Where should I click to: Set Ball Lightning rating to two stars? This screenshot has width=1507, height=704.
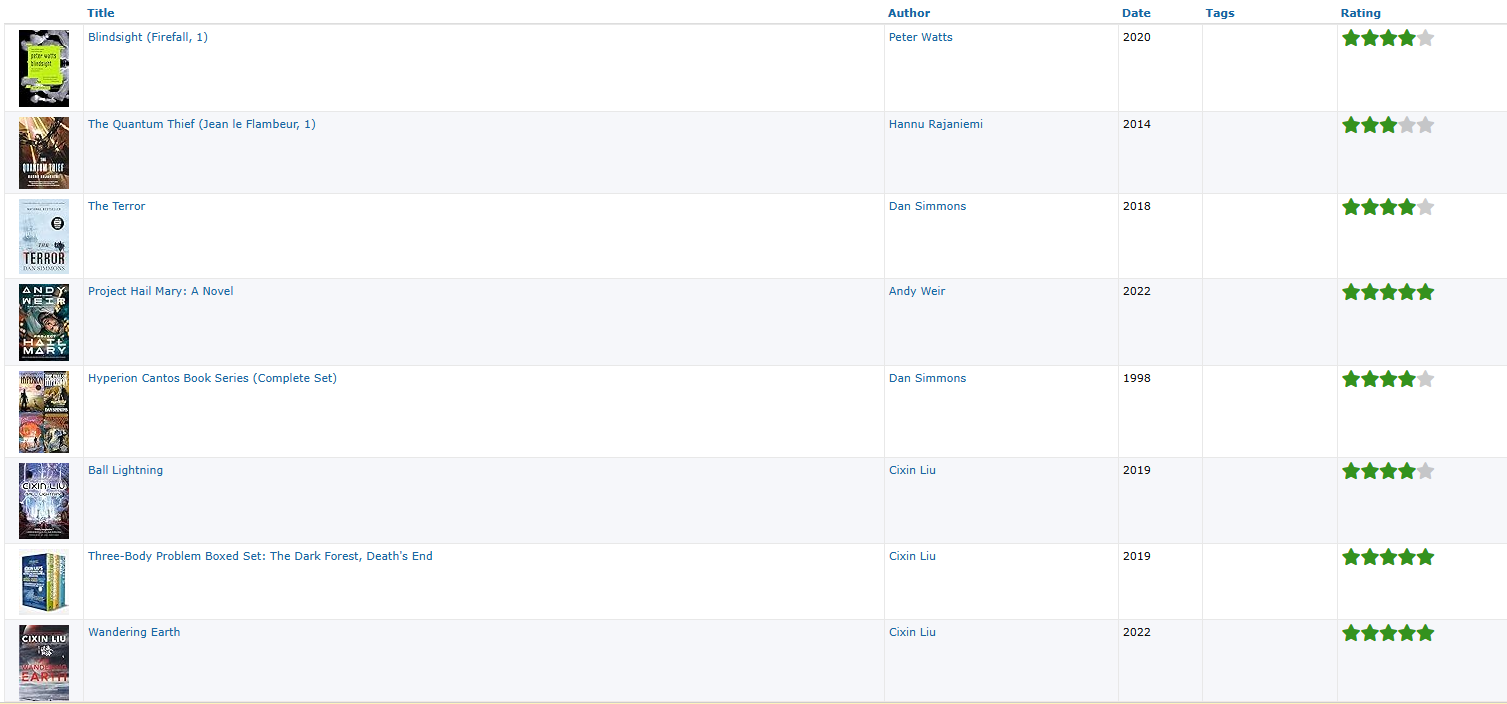click(x=1370, y=471)
